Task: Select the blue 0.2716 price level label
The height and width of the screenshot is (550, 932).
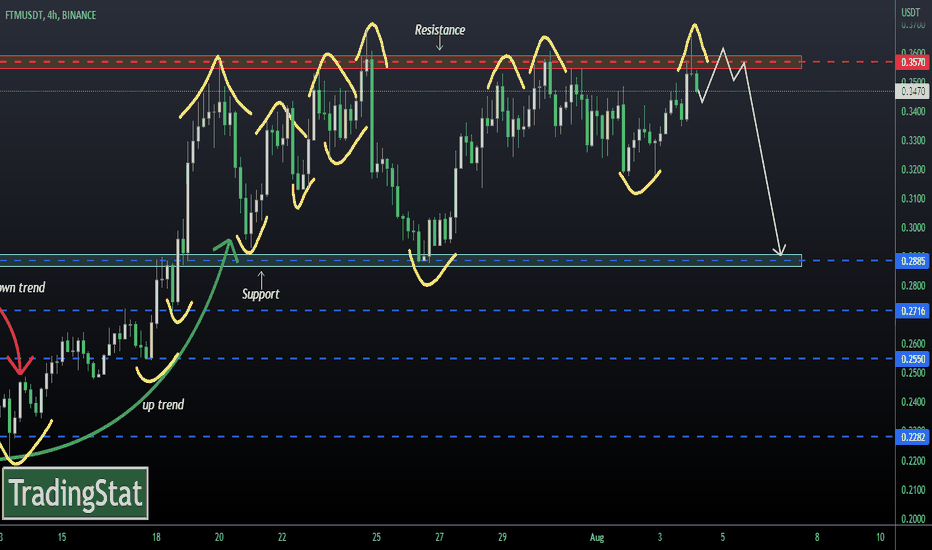Action: (x=912, y=311)
